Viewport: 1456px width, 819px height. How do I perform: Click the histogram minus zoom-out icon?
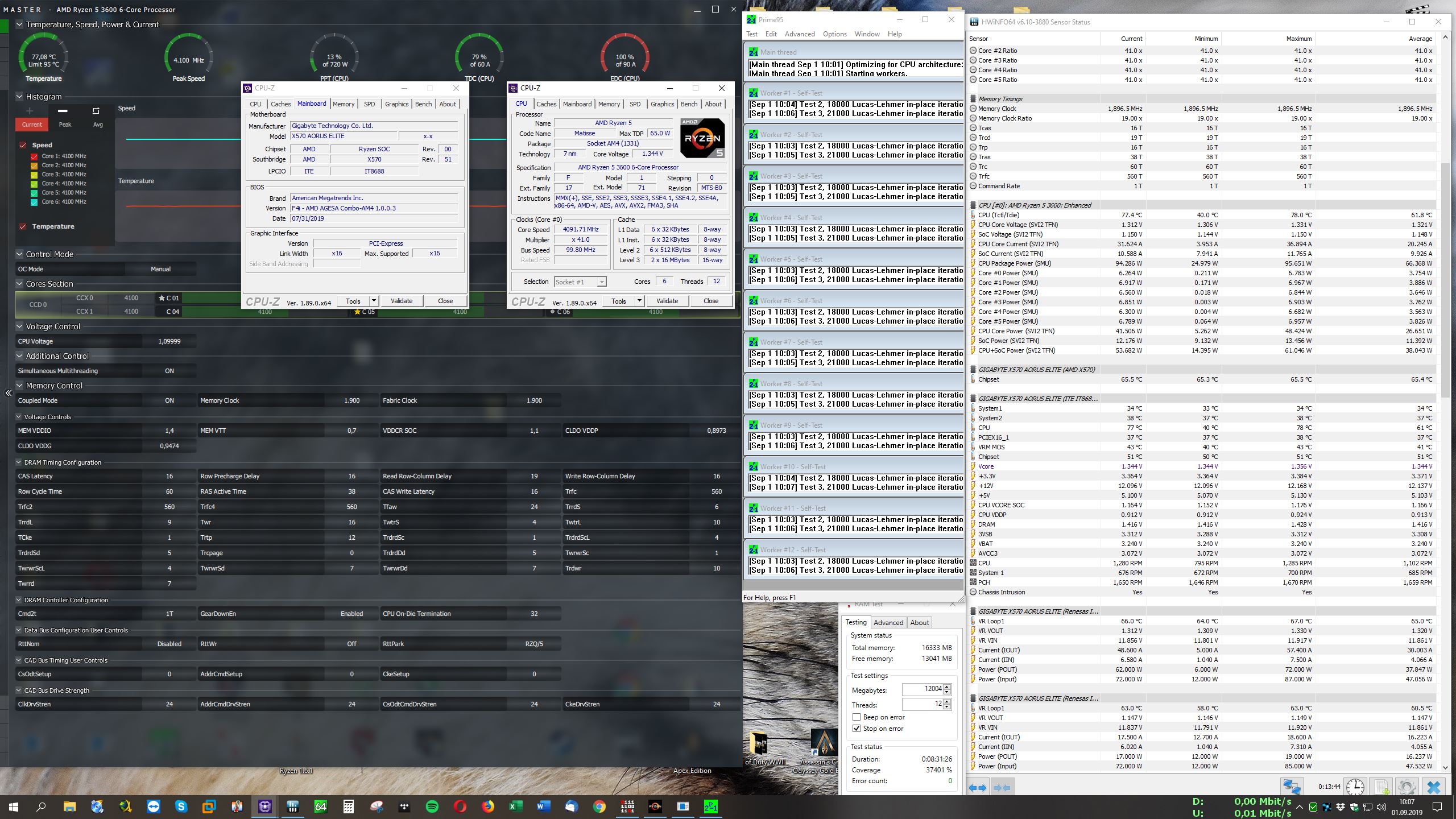[63, 111]
